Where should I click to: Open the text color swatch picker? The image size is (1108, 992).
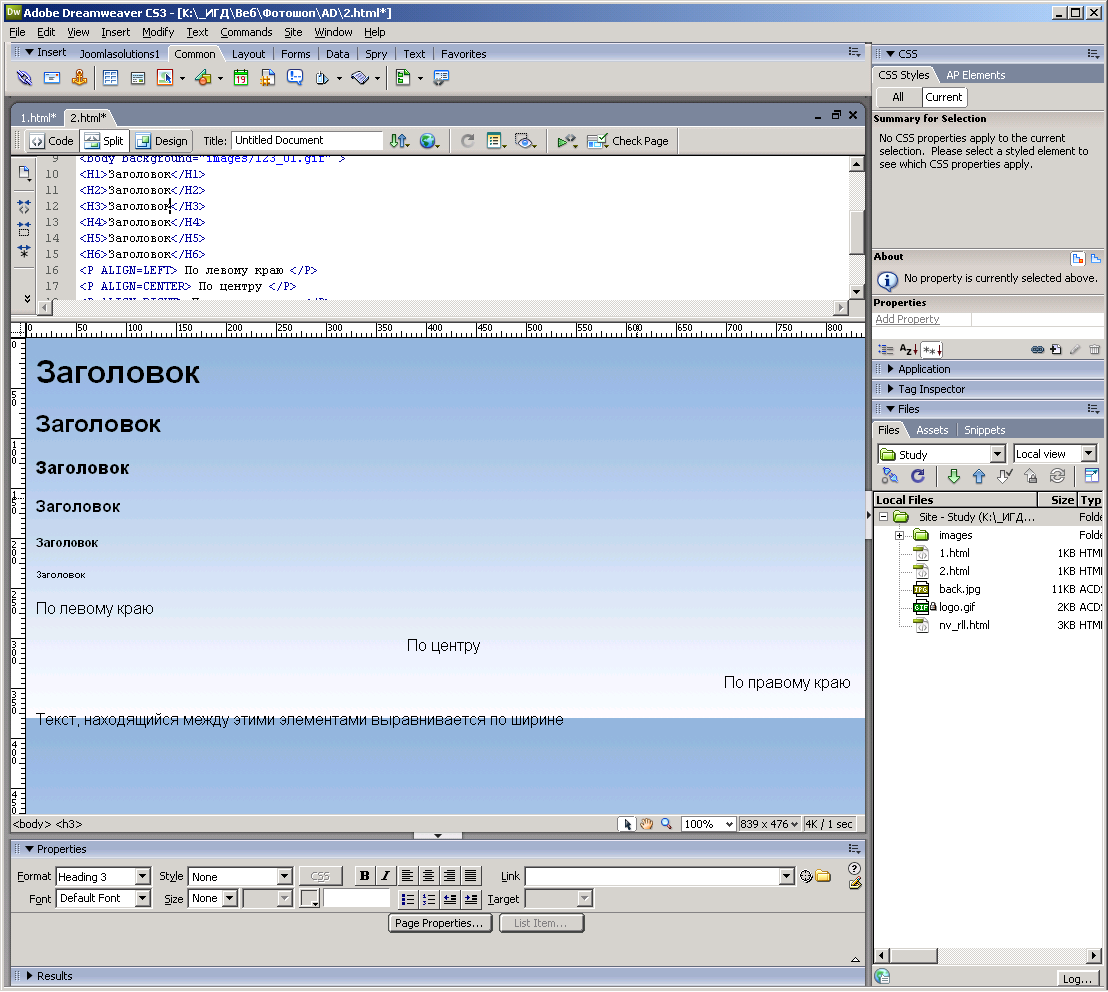(310, 898)
